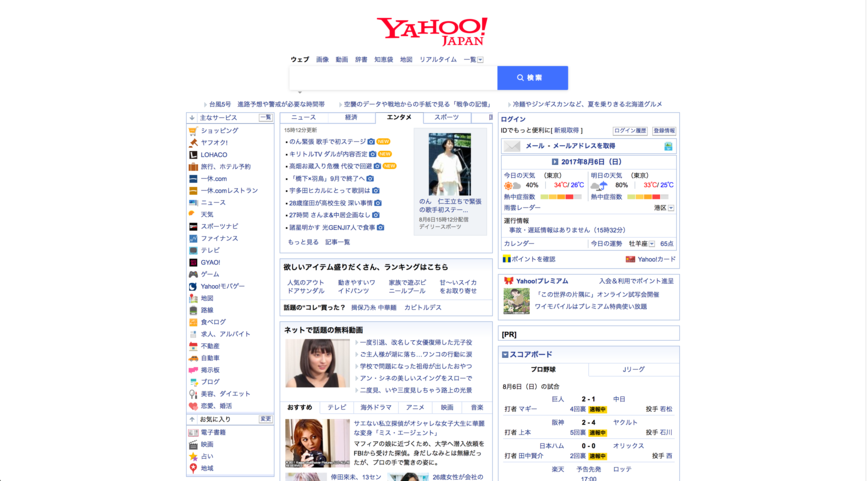867x481 pixels.
Task: Click the photo camera icon beside のん緊張 headline
Action: tap(371, 142)
